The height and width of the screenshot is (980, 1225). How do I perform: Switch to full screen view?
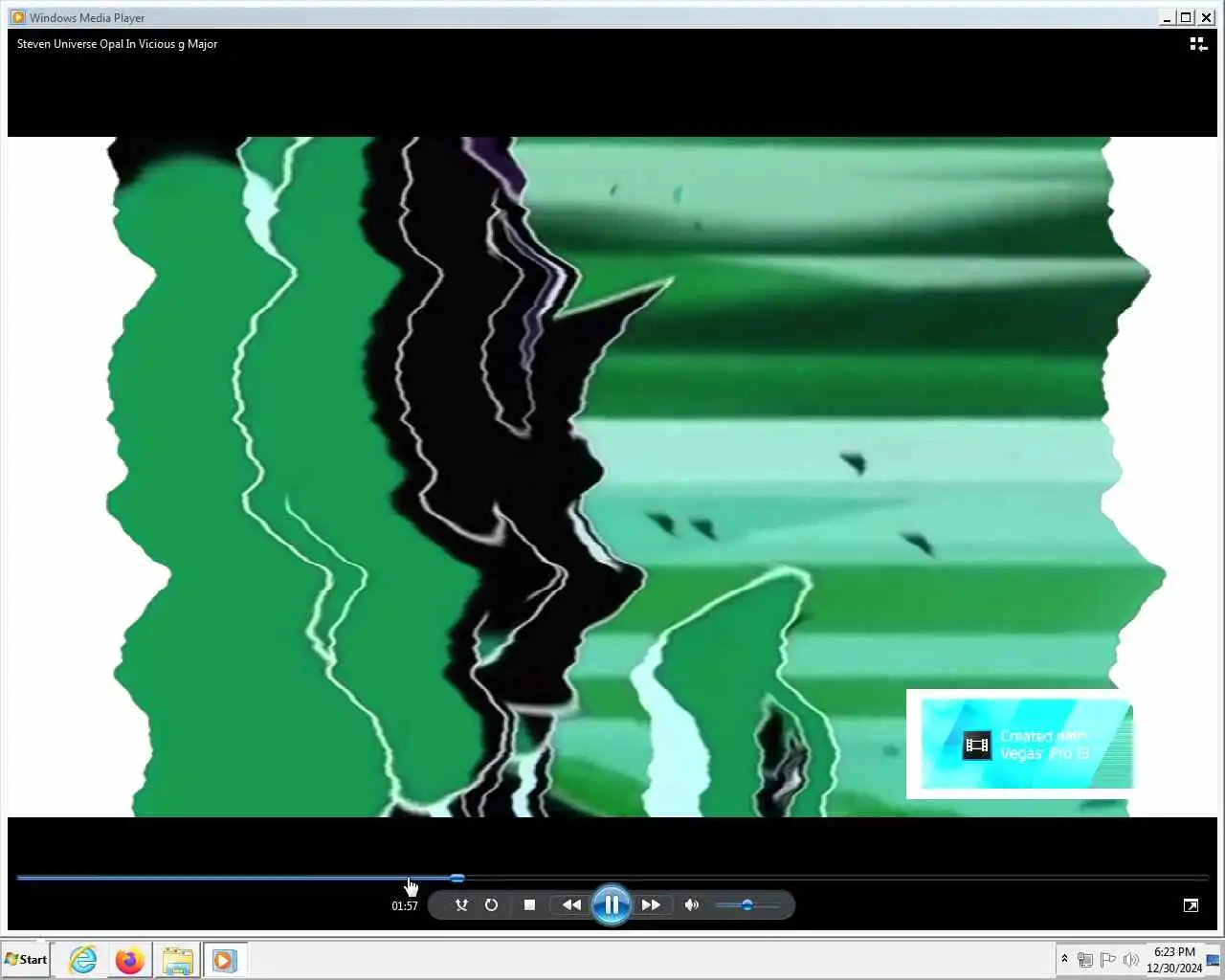pyautogui.click(x=1191, y=905)
